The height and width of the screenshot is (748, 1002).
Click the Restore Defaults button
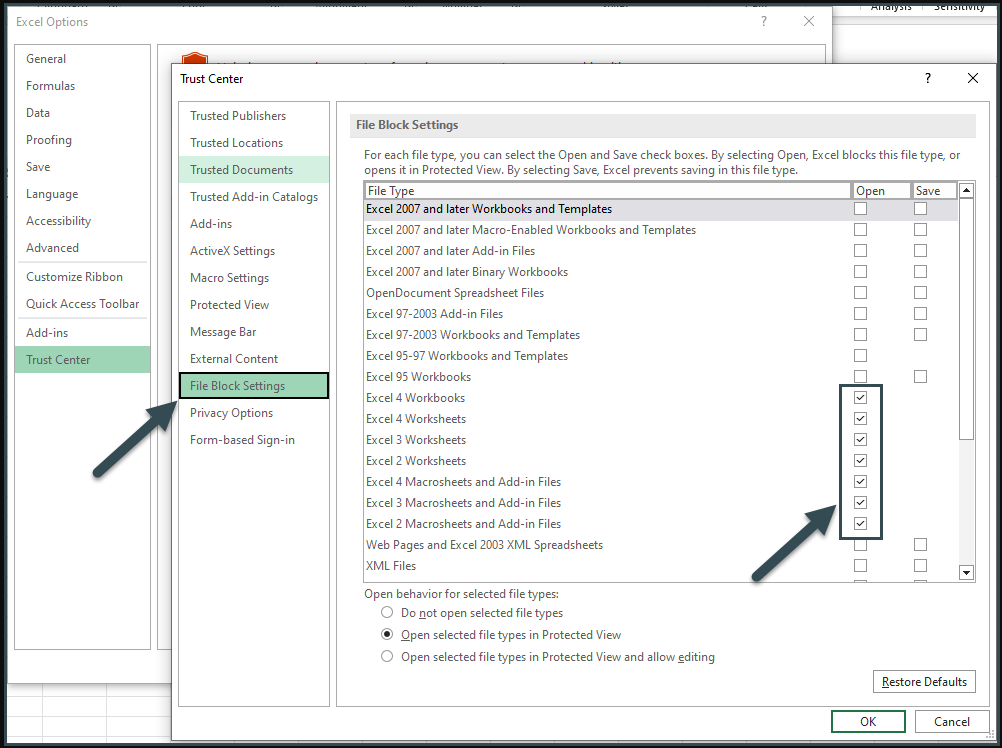(923, 681)
